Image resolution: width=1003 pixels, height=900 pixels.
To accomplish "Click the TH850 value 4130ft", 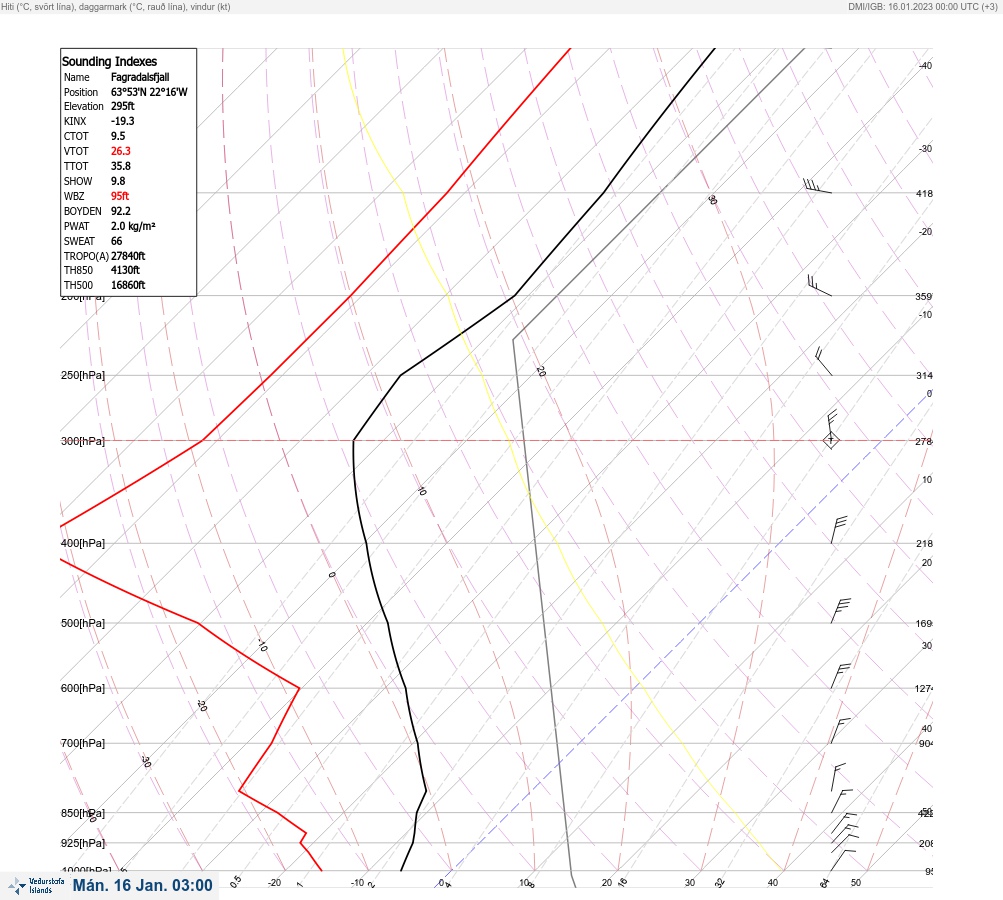I will (x=125, y=270).
